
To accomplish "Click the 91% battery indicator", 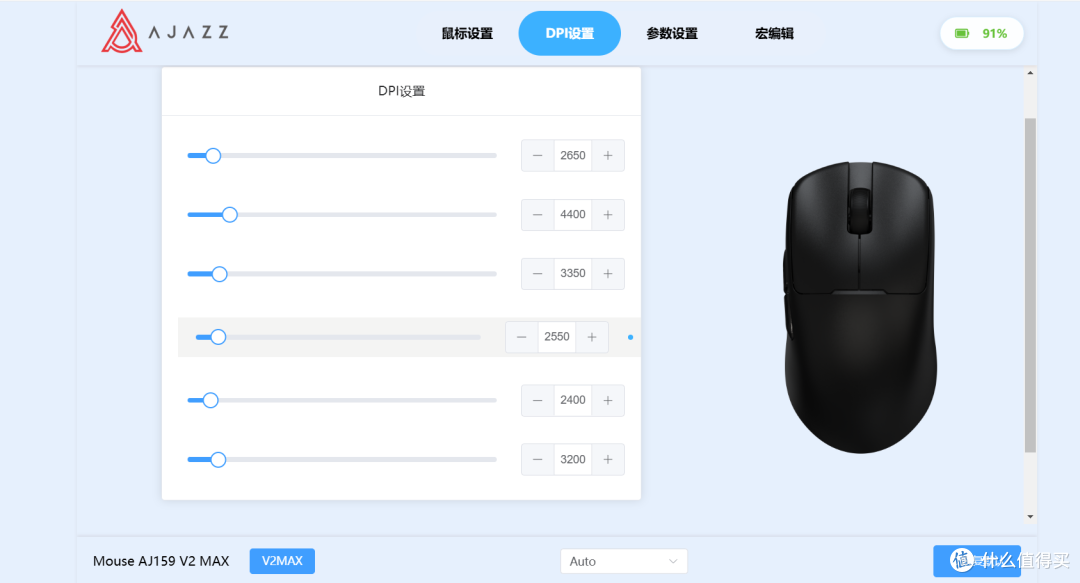I will tap(982, 33).
